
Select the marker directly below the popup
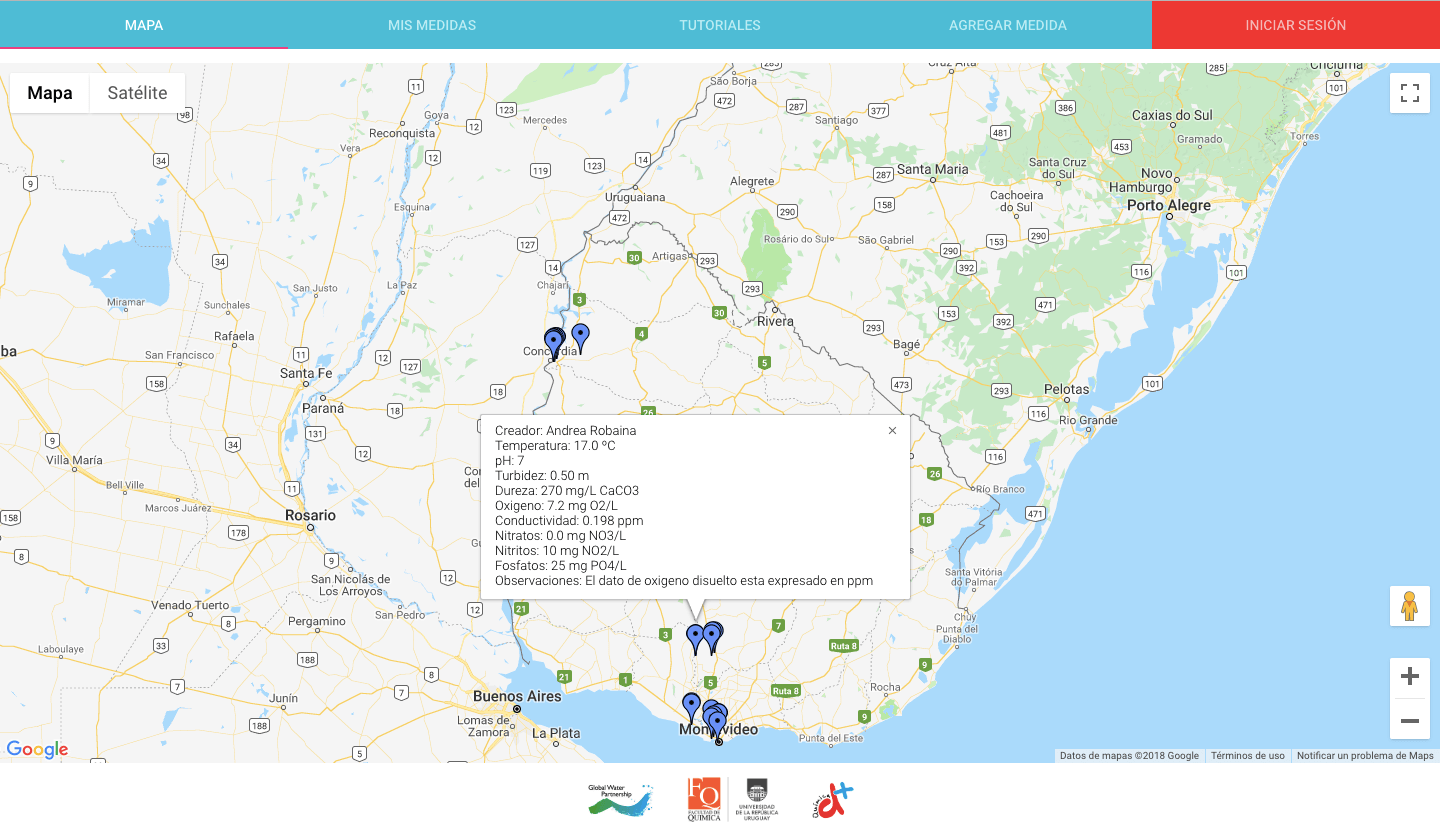coord(695,636)
